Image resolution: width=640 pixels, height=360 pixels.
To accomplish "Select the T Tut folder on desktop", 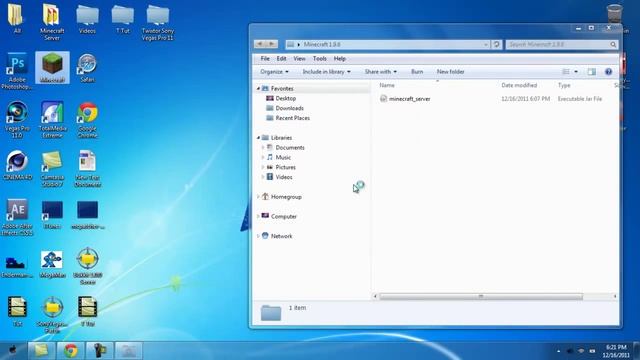I will [122, 19].
